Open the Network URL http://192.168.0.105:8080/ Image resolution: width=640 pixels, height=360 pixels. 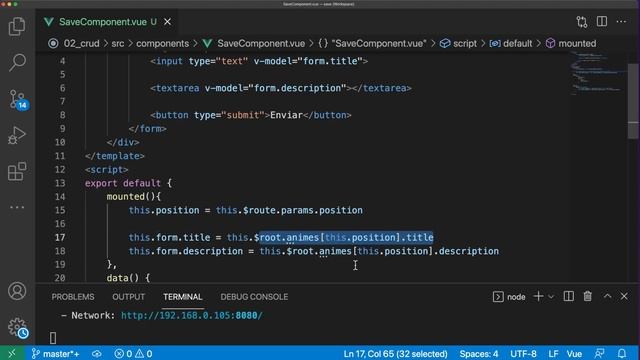(x=192, y=316)
